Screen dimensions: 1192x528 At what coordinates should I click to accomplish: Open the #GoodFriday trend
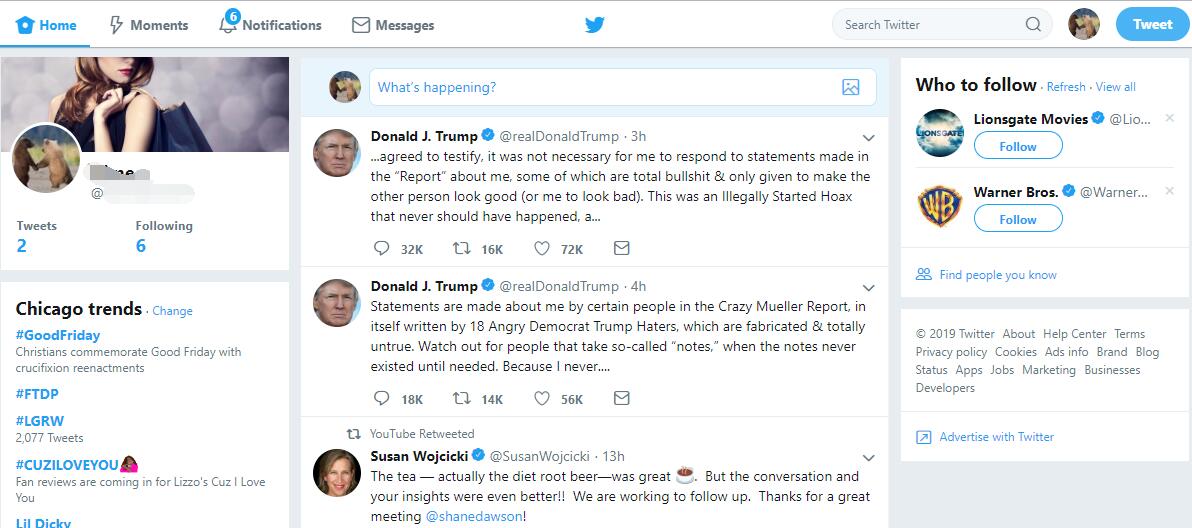pos(58,335)
